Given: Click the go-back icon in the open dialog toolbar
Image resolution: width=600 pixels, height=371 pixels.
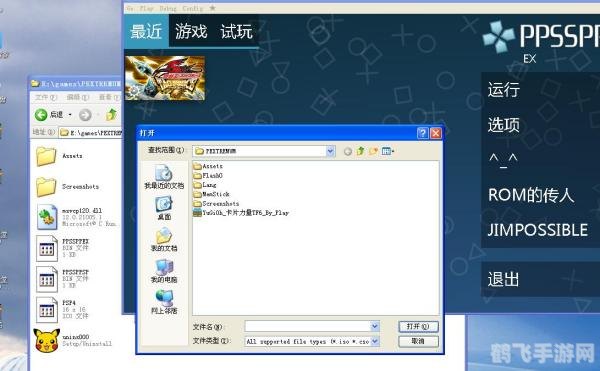Looking at the screenshot, I should tap(347, 151).
